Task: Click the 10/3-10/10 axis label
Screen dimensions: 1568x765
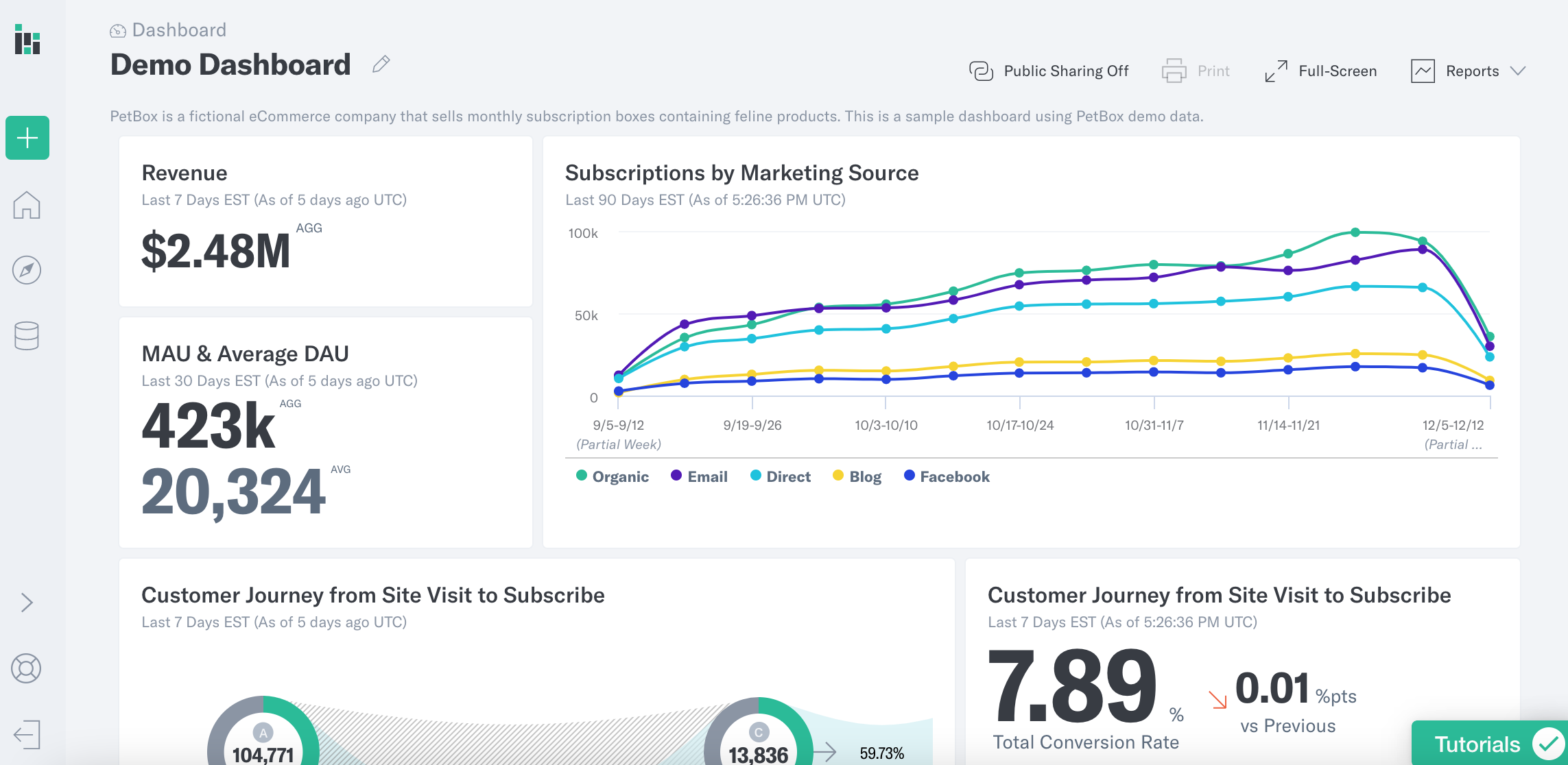Action: [886, 425]
